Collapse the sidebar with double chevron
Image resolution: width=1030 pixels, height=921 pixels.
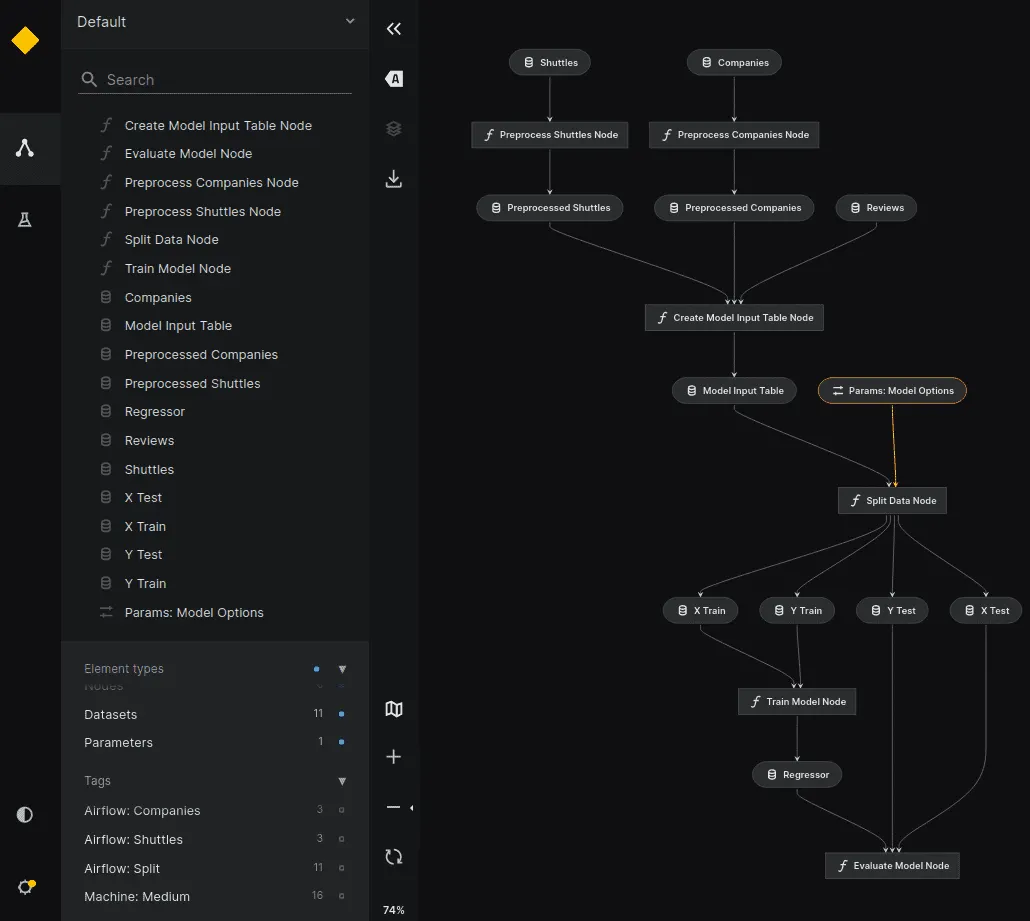point(394,29)
